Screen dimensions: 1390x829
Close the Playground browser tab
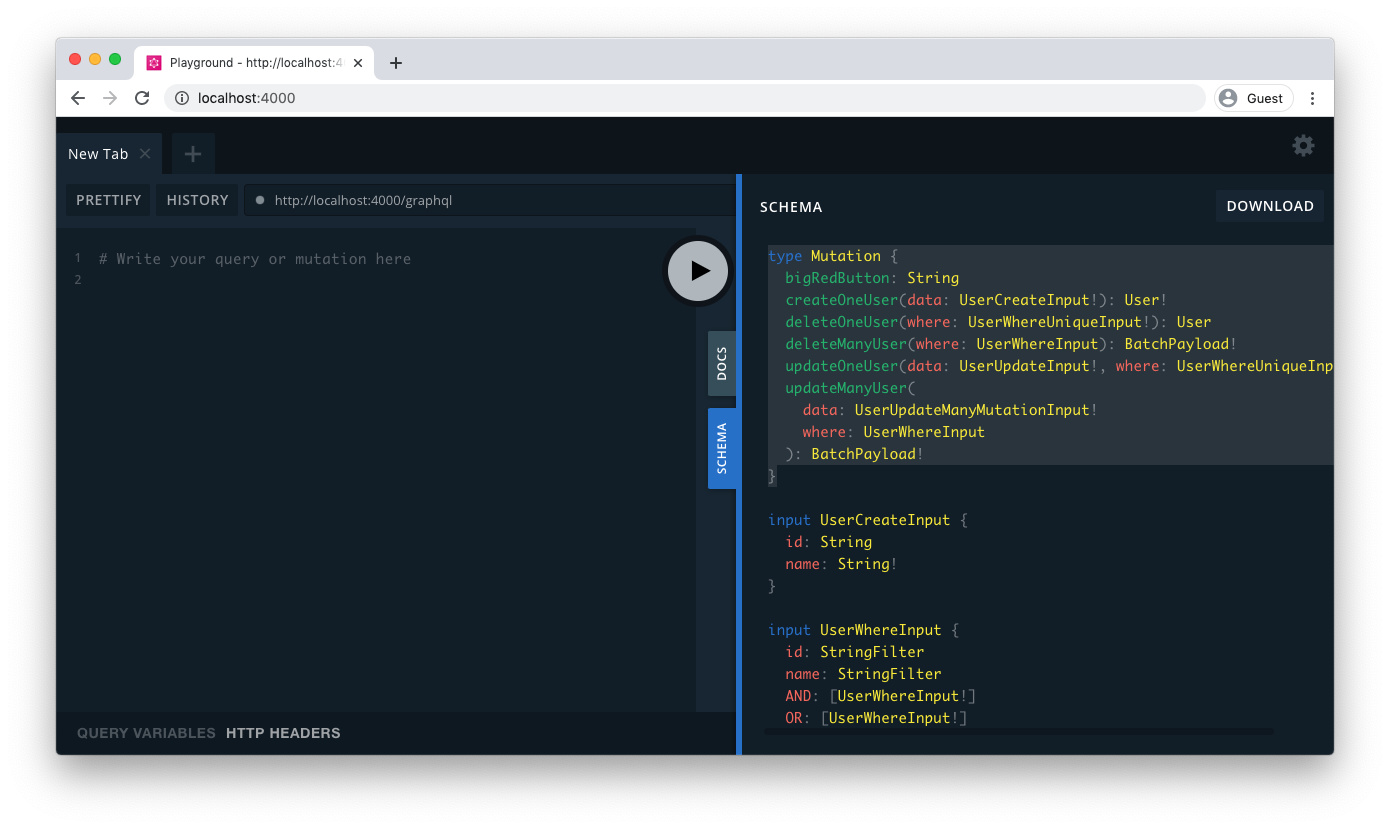[358, 63]
